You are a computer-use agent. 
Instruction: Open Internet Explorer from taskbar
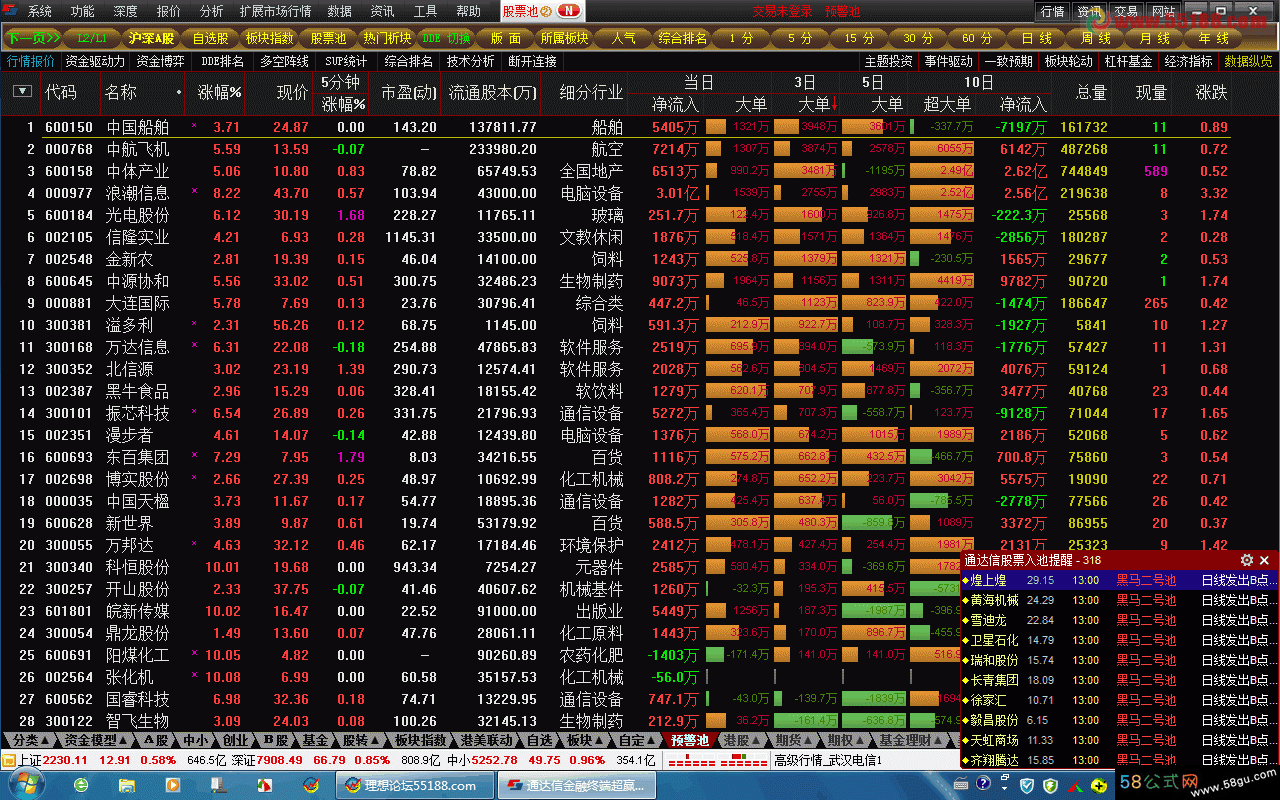coord(80,785)
